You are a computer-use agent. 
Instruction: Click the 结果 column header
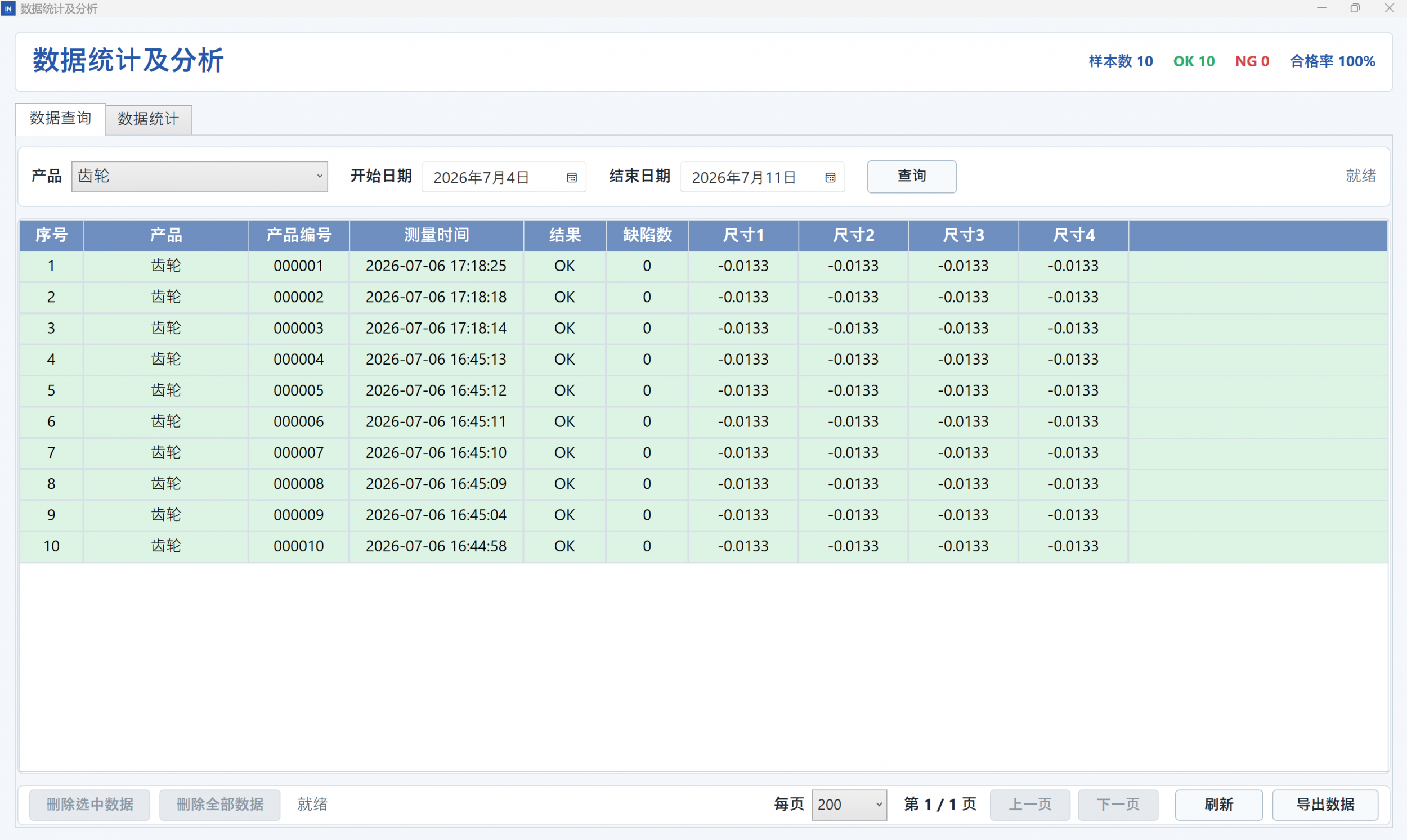point(564,236)
